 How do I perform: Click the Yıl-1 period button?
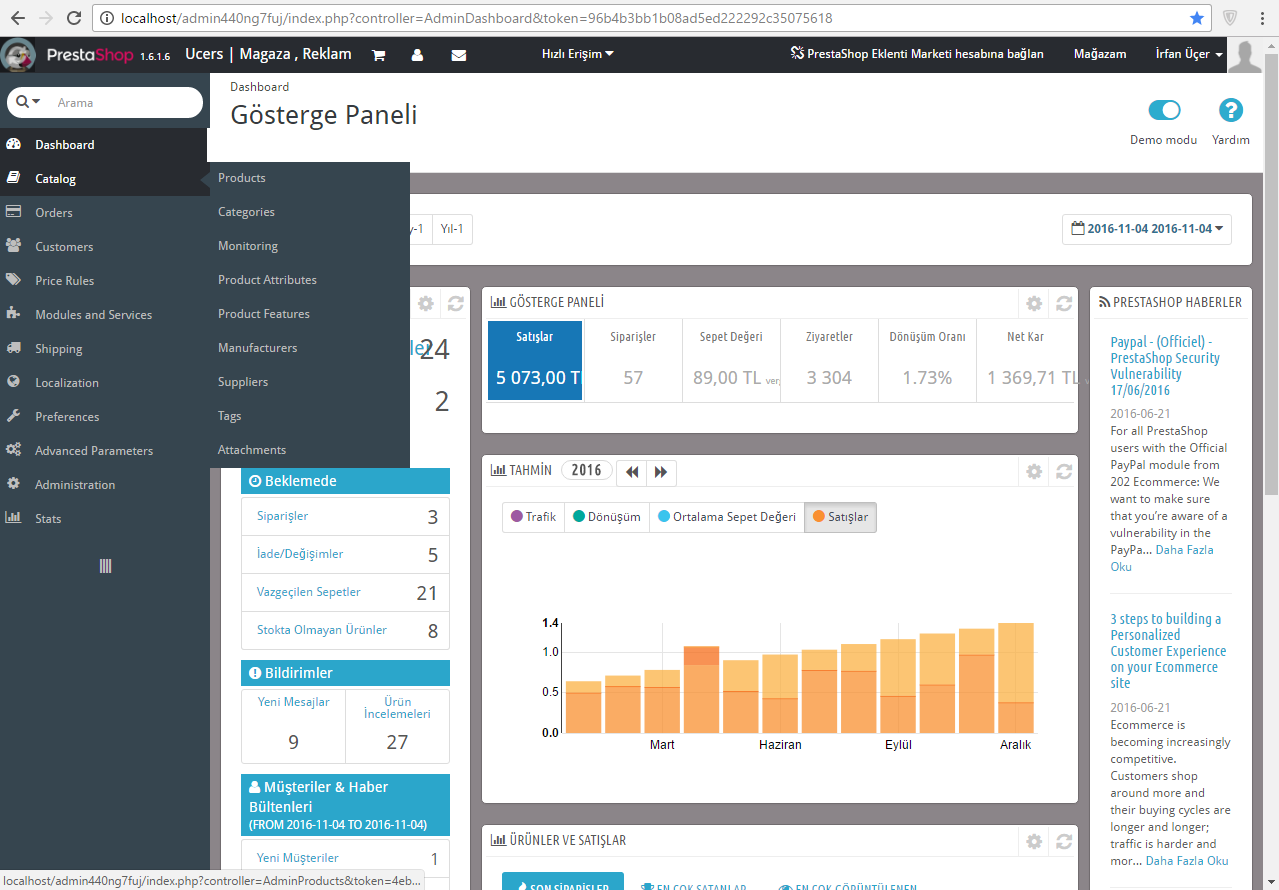[452, 229]
